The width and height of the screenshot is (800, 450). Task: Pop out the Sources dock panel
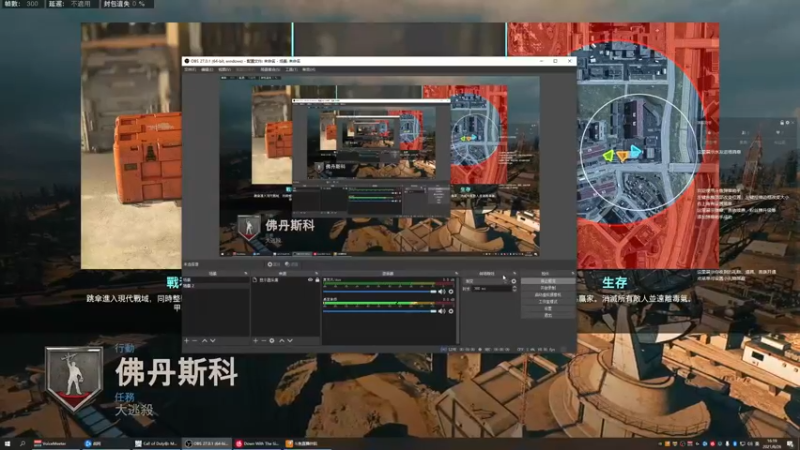(316, 273)
